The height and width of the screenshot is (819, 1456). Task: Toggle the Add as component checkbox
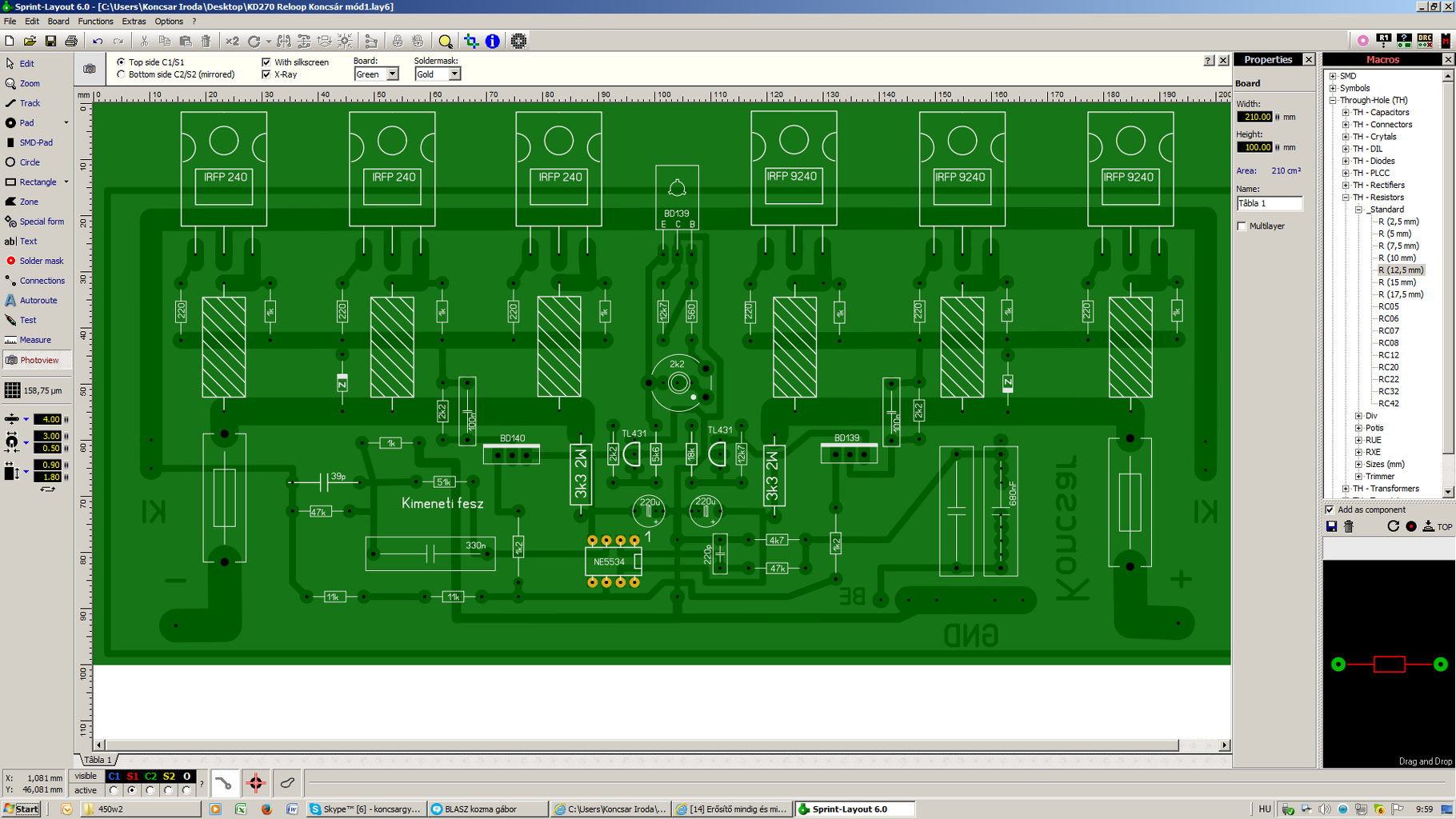pyautogui.click(x=1330, y=509)
